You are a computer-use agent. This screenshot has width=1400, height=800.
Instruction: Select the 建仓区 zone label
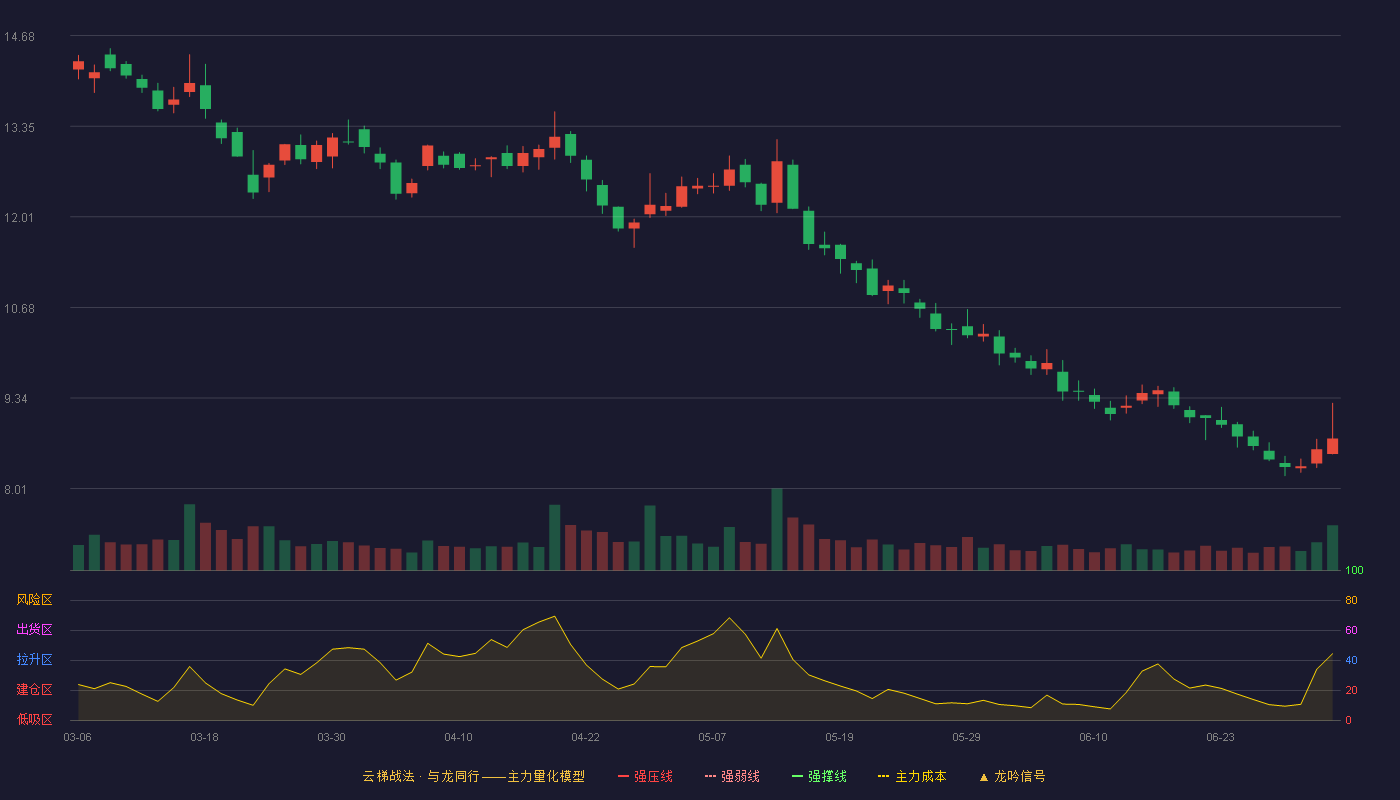pos(34,690)
